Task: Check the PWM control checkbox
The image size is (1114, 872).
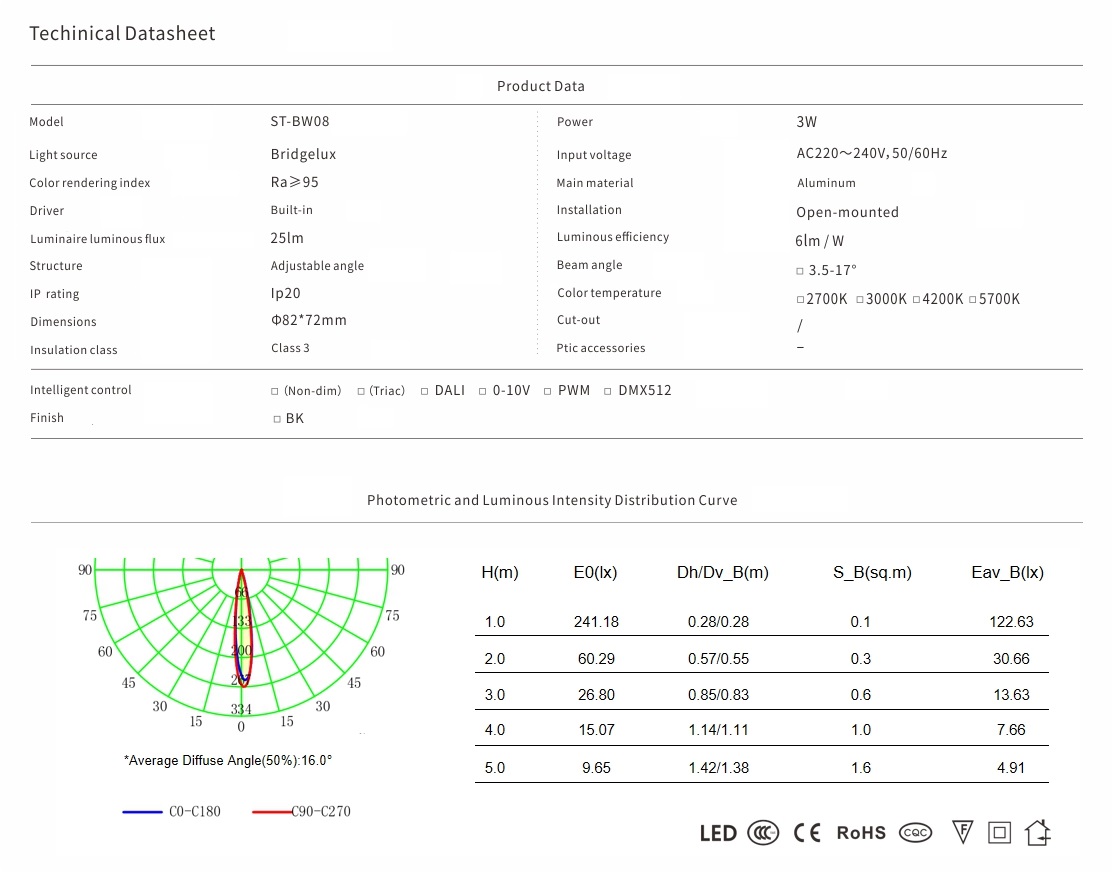Action: (548, 391)
